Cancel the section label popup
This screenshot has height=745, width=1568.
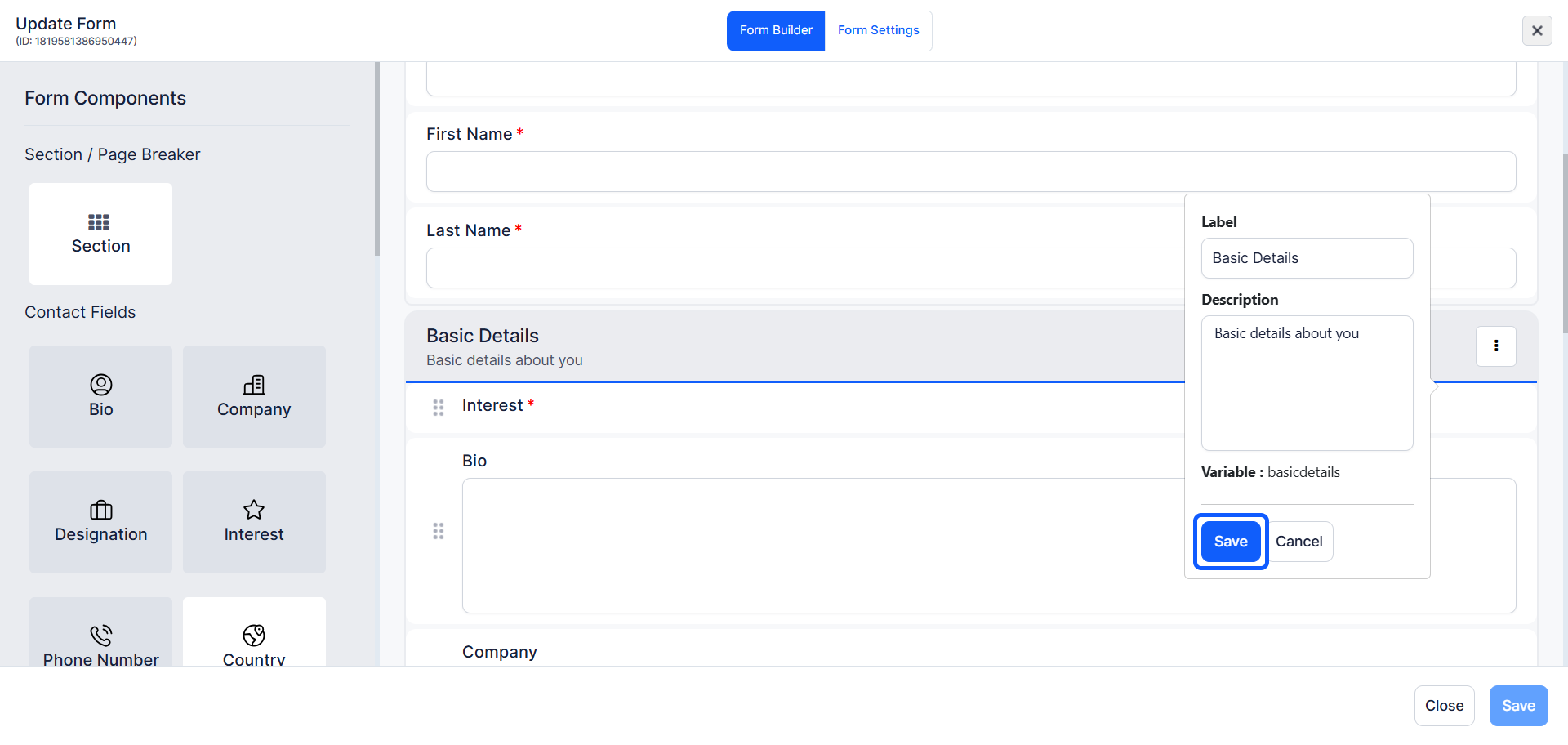(x=1298, y=542)
